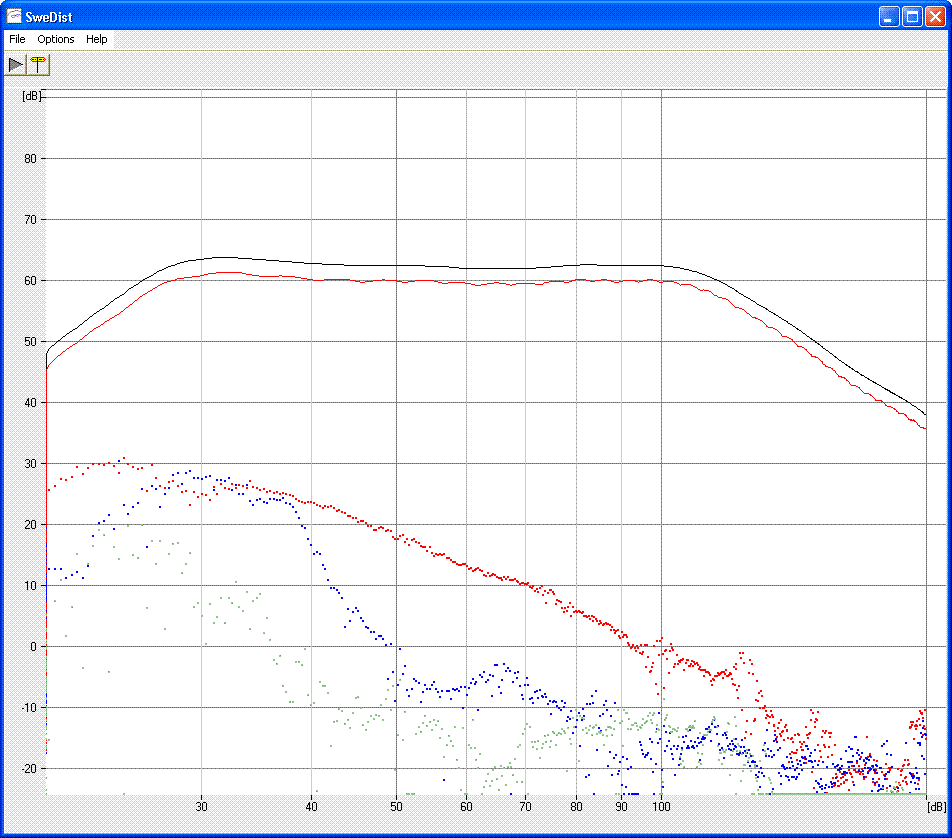This screenshot has height=838, width=952.
Task: Click the 40 dB label on Y axis
Action: pyautogui.click(x=30, y=403)
